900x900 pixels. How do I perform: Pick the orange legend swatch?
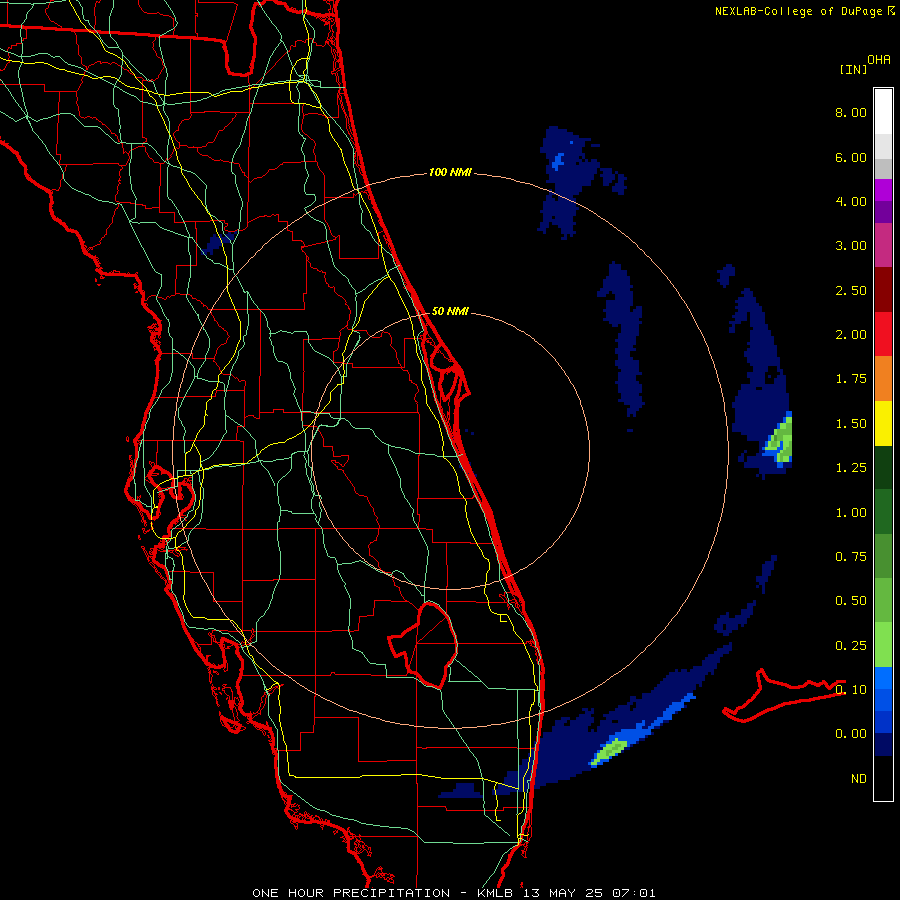click(x=883, y=379)
